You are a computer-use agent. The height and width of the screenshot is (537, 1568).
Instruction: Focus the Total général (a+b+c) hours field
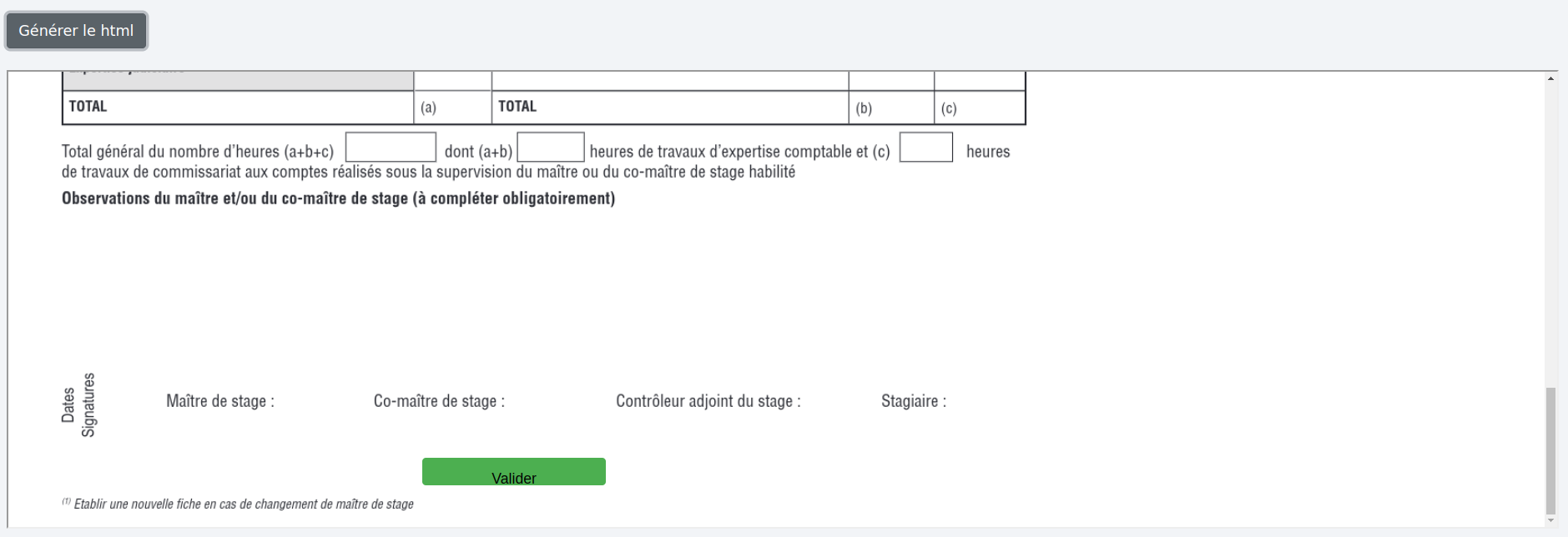point(391,148)
